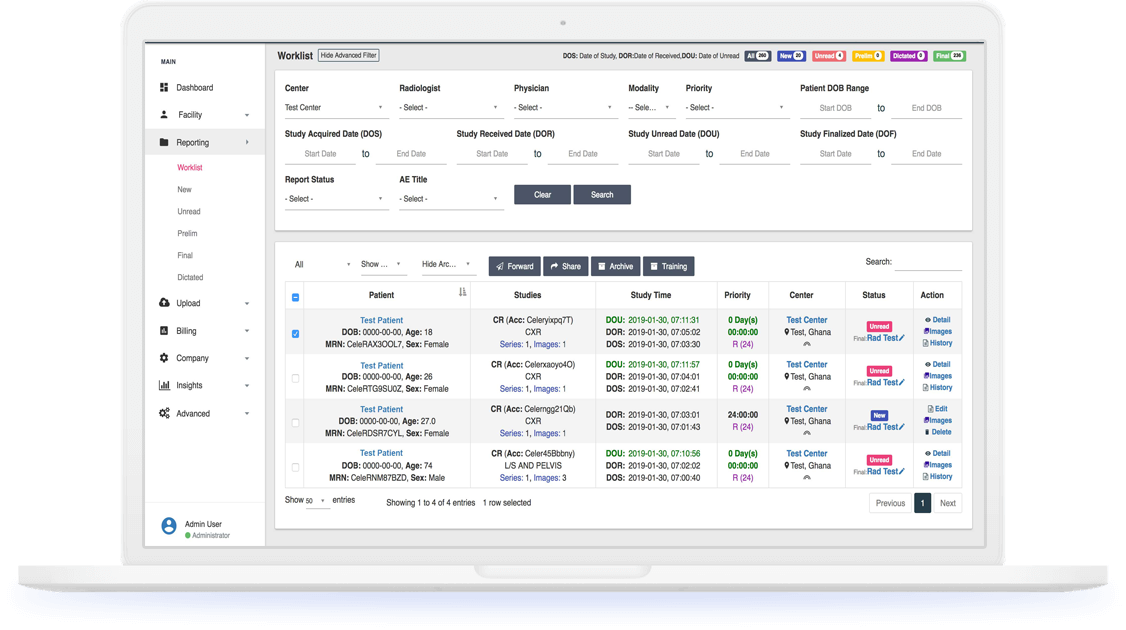Click the green Final count badge

949,56
